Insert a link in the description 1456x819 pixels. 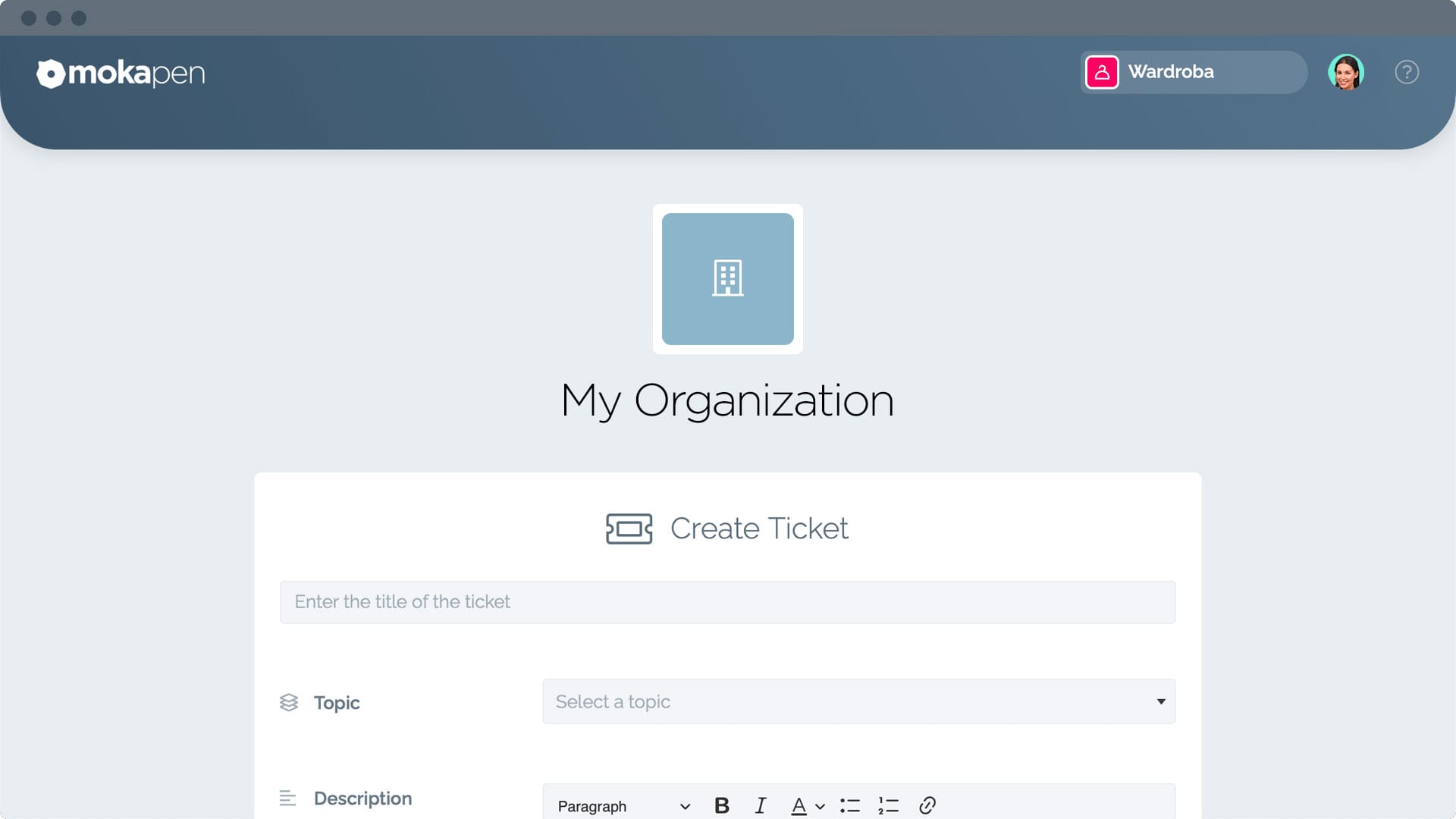927,805
